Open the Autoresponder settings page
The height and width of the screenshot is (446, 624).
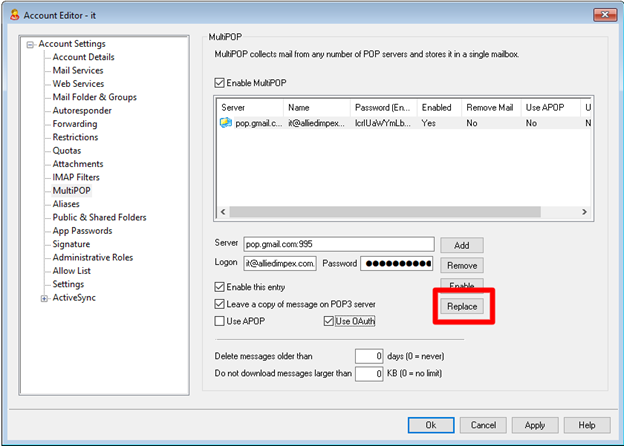[82, 111]
